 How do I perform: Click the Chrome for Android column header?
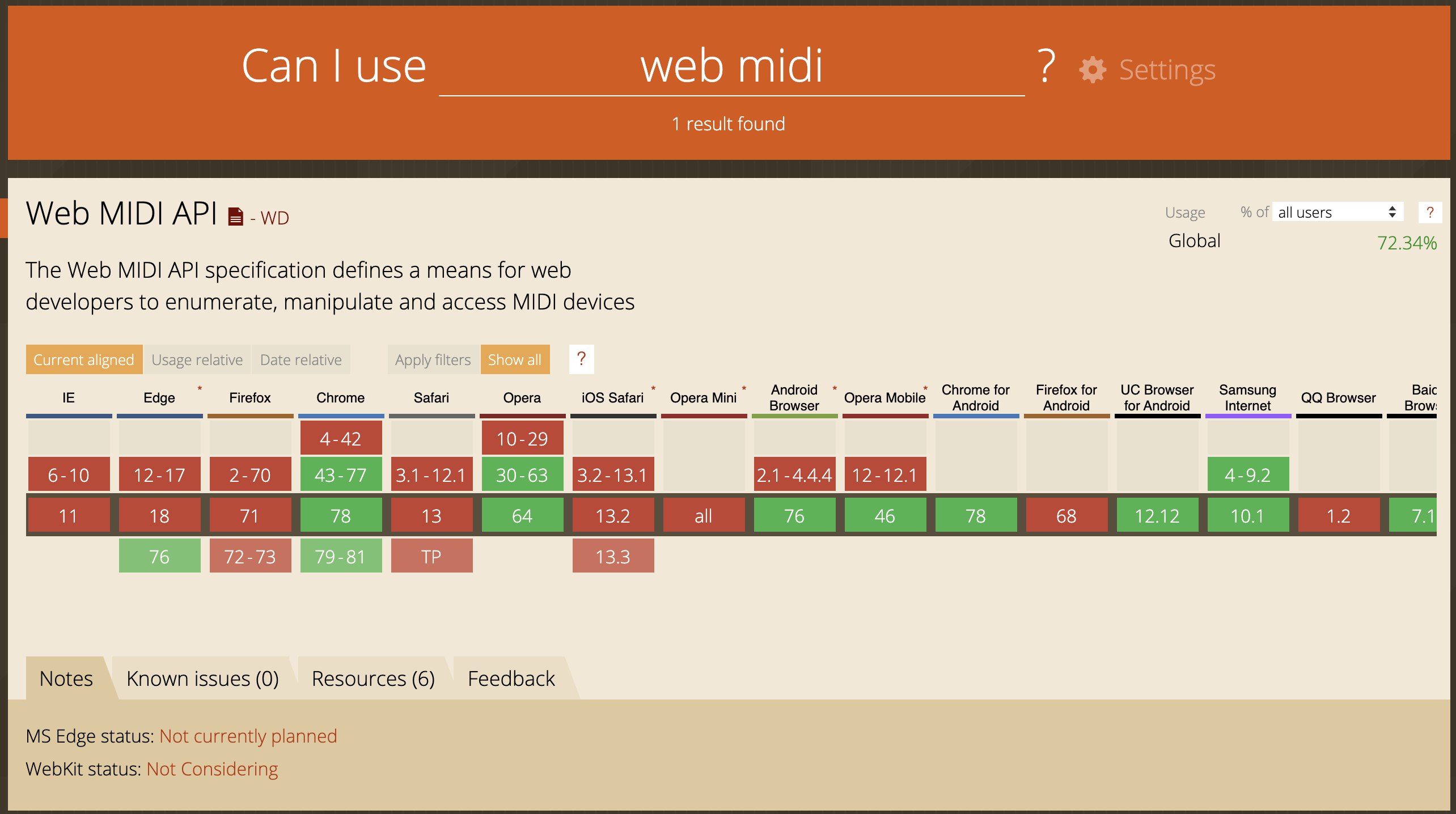coord(976,398)
